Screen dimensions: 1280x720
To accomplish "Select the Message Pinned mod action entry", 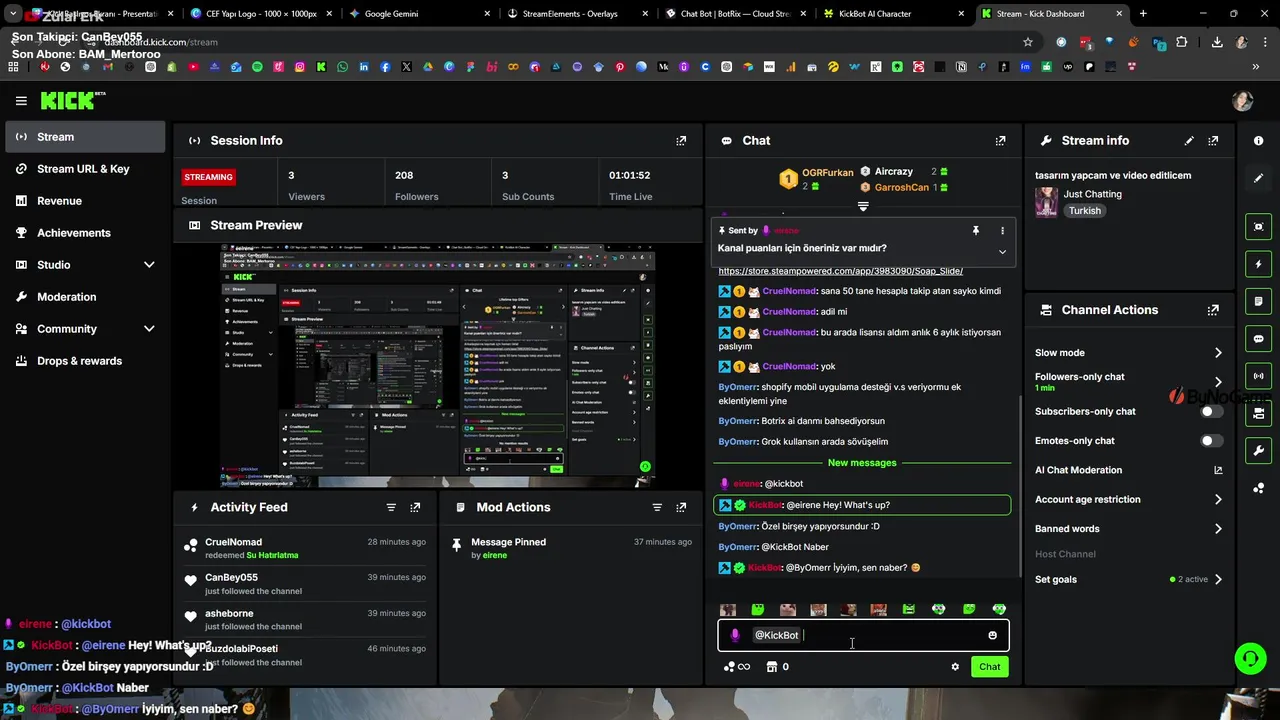I will click(x=571, y=548).
